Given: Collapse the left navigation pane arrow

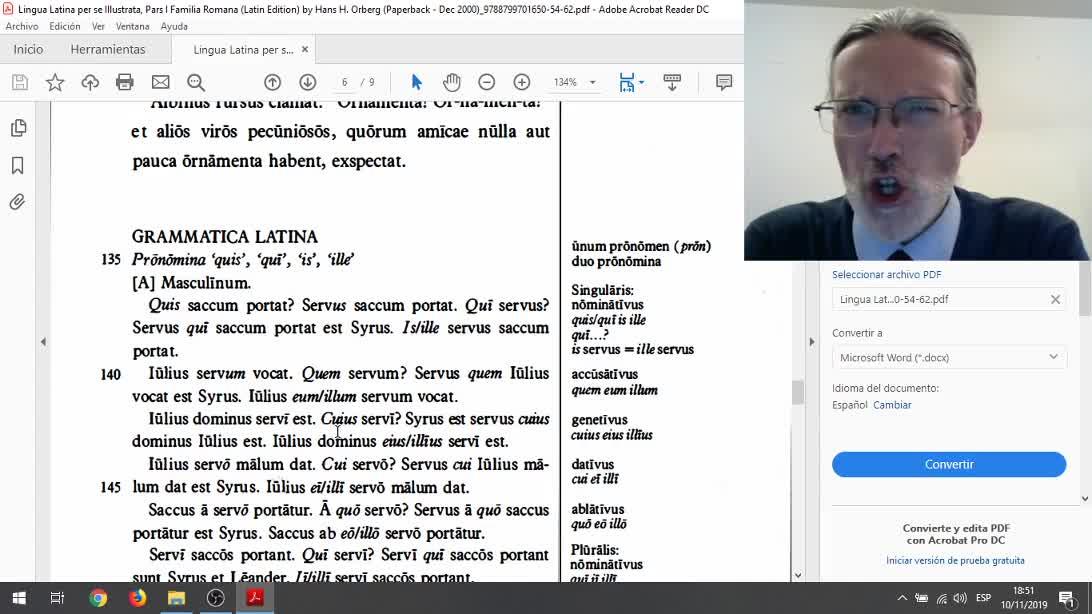Looking at the screenshot, I should [43, 342].
